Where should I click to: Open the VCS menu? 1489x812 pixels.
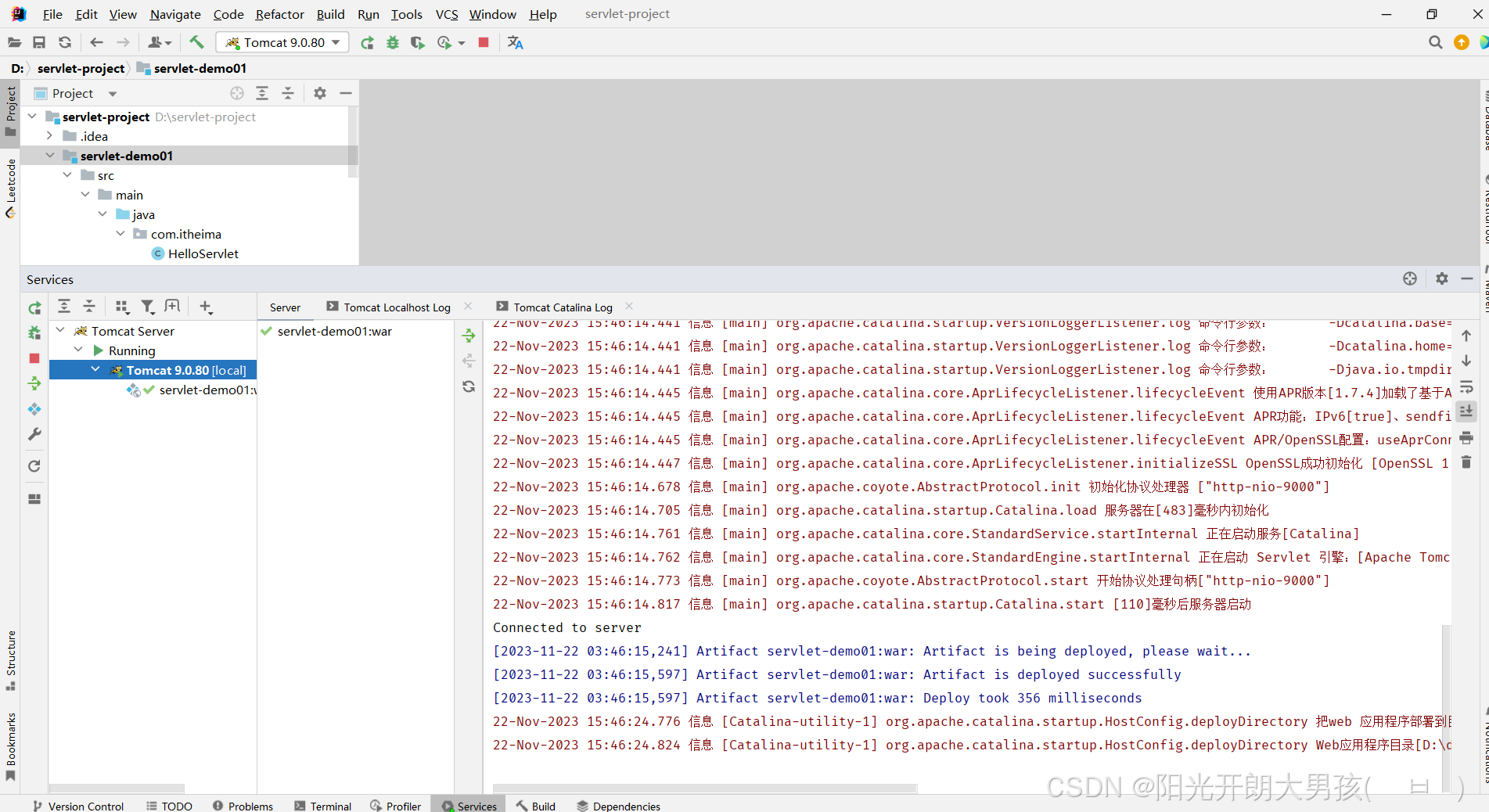[x=447, y=14]
